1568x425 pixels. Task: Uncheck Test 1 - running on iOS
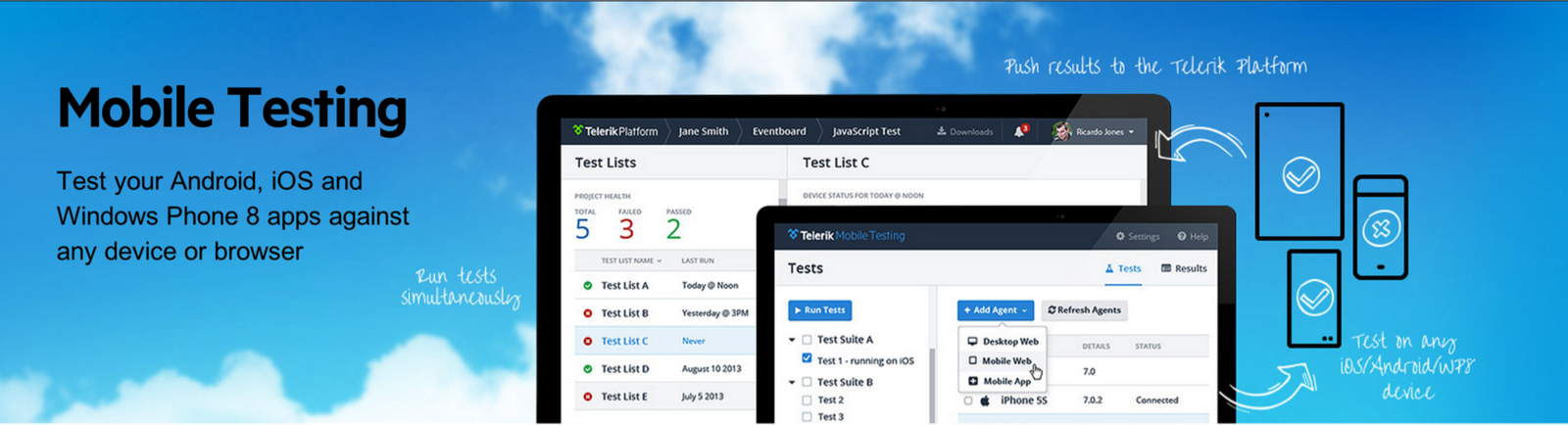(807, 359)
